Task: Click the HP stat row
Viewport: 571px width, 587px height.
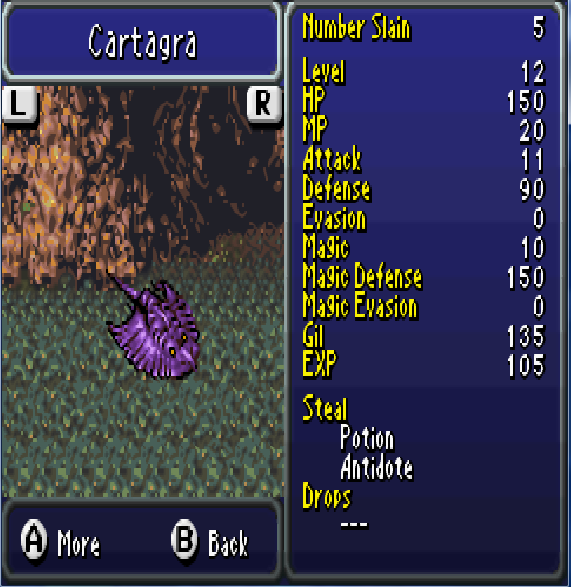Action: click(x=424, y=100)
